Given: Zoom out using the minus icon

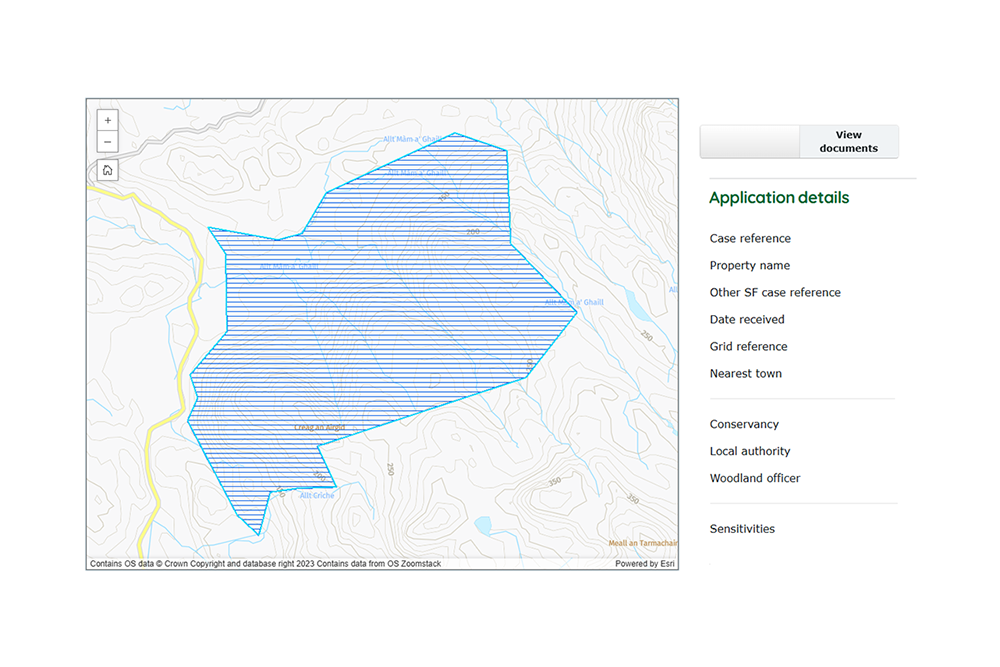Looking at the screenshot, I should coord(107,142).
